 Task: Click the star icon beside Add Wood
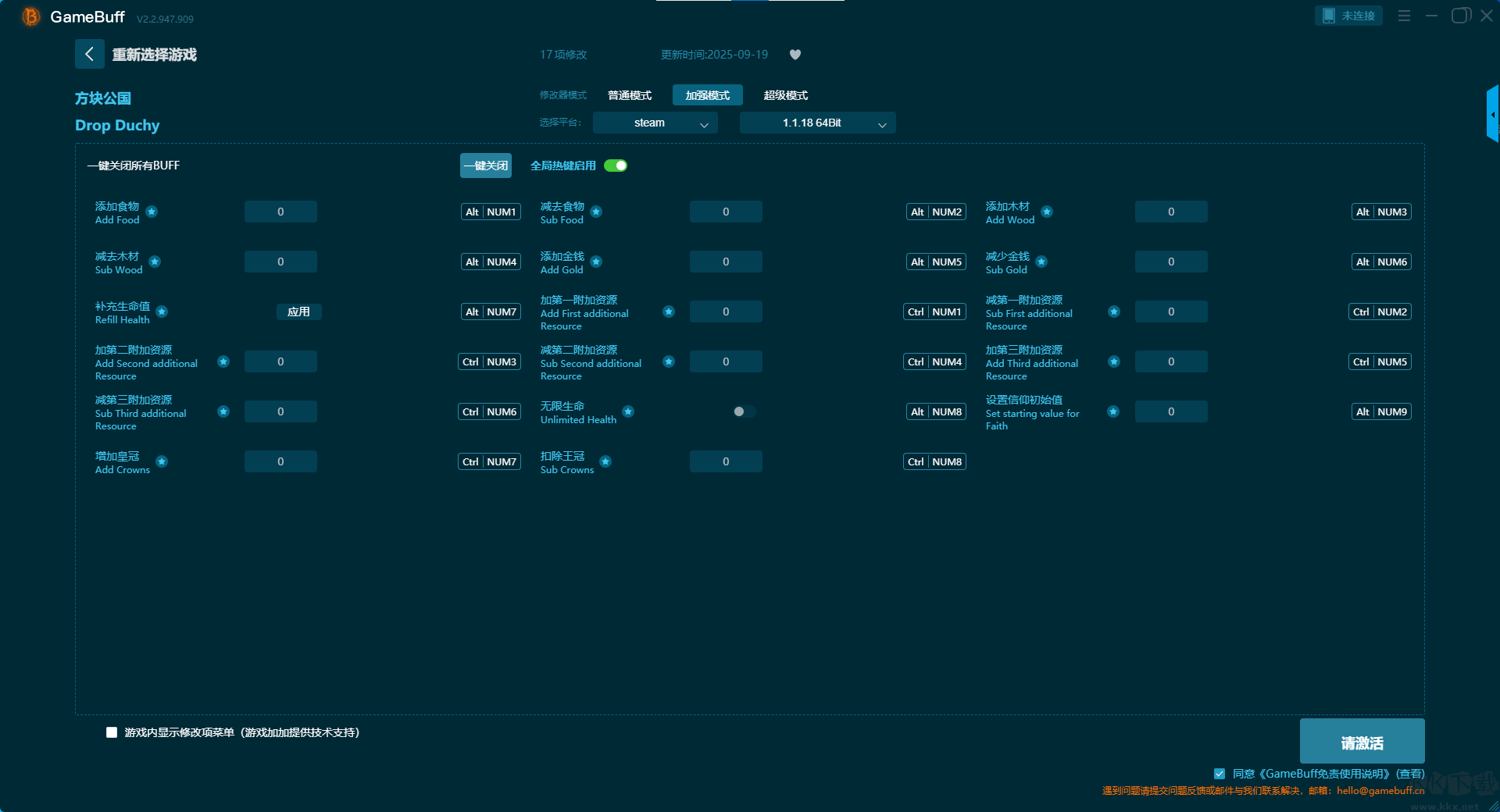[x=1047, y=212]
